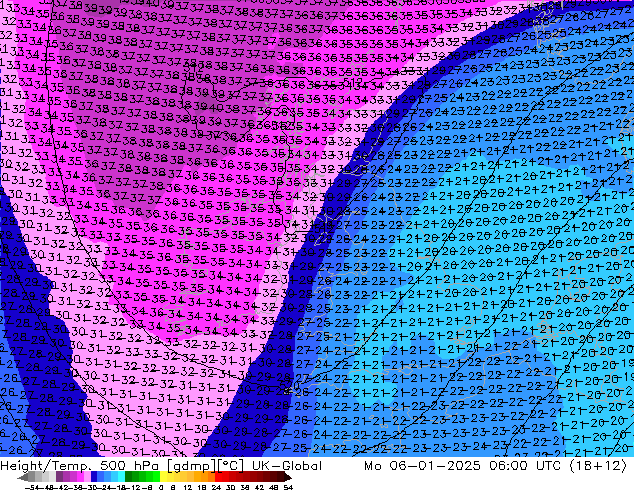The width and height of the screenshot is (634, 490).
Task: Pick the dark purple legend swatch
Action: pos(59,477)
